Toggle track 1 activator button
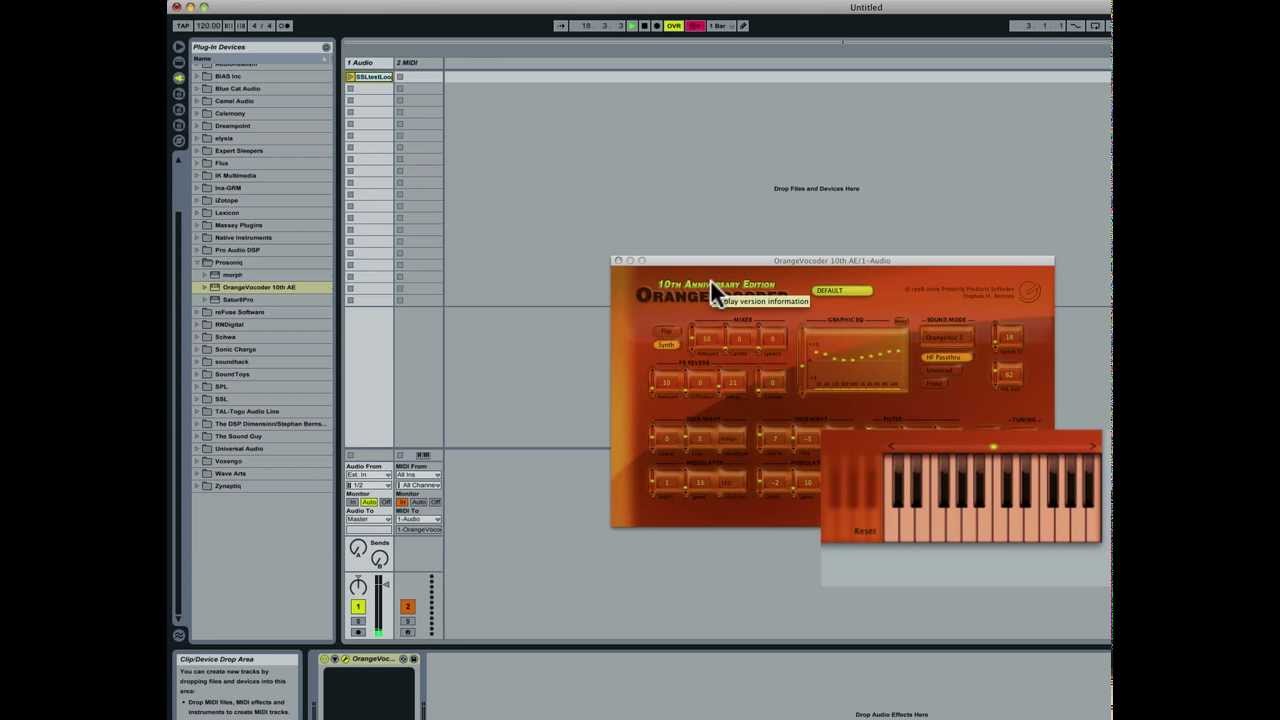The image size is (1280, 720). point(358,607)
